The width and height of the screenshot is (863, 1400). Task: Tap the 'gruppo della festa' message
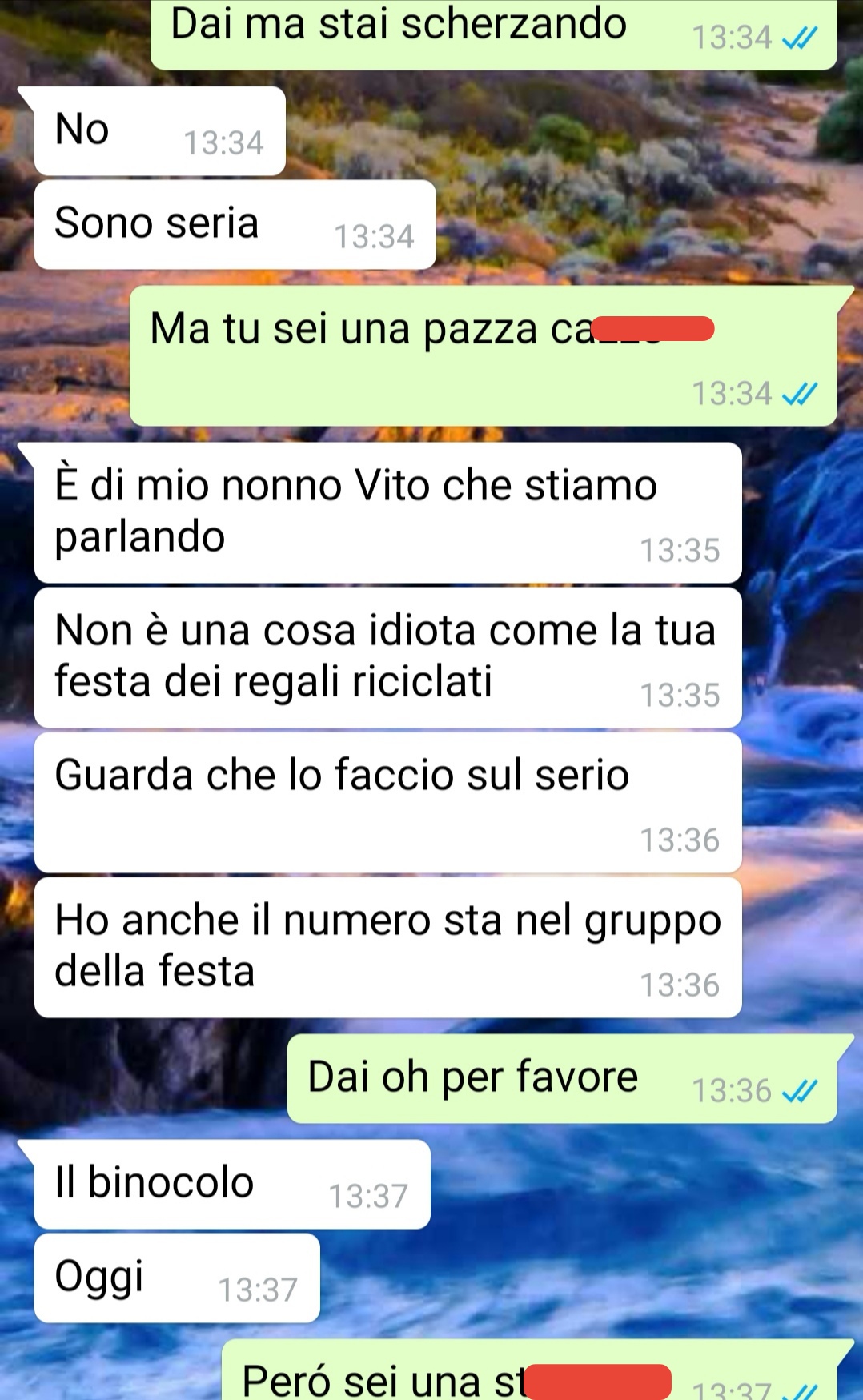387,947
